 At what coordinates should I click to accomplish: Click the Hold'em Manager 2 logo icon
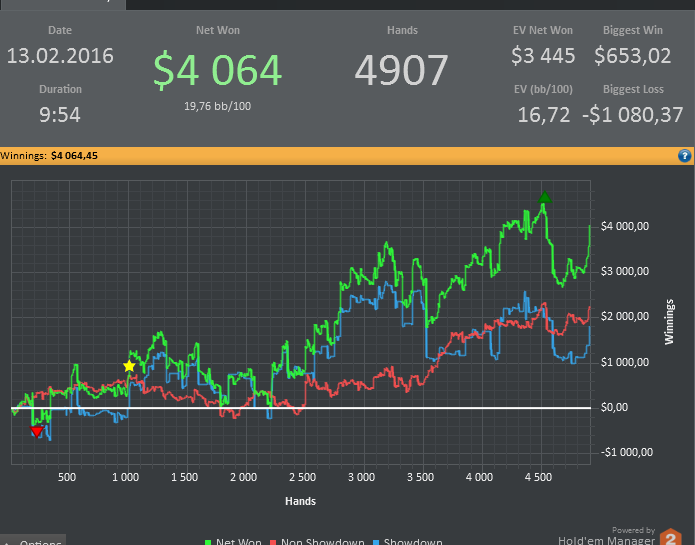pyautogui.click(x=671, y=537)
